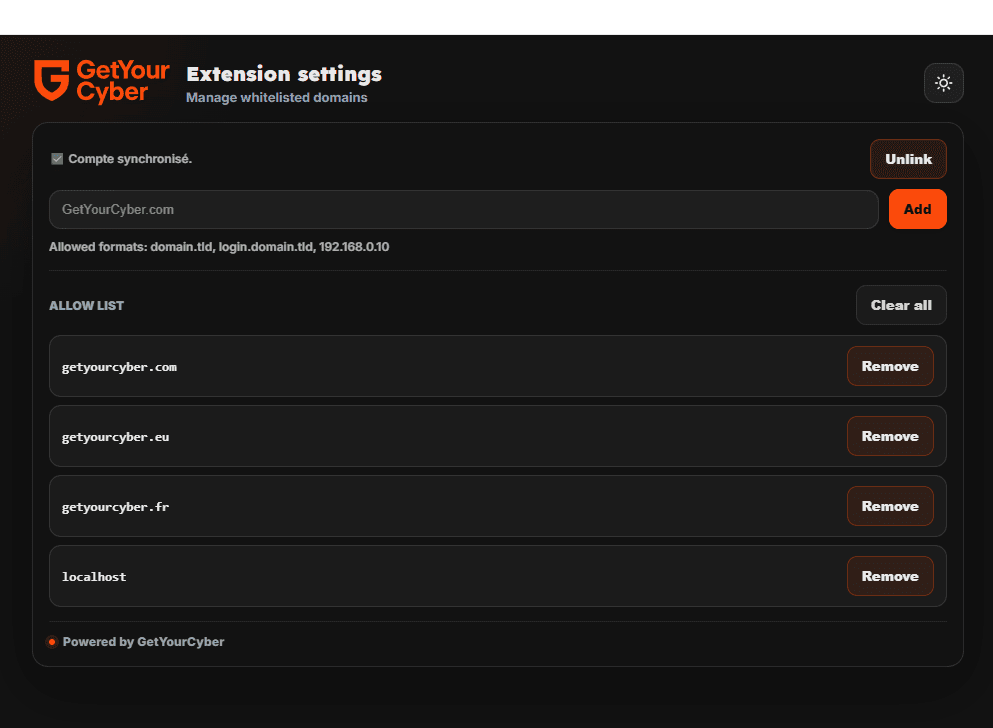
Task: Remove getyourcyber.com from allow list
Action: tap(890, 366)
